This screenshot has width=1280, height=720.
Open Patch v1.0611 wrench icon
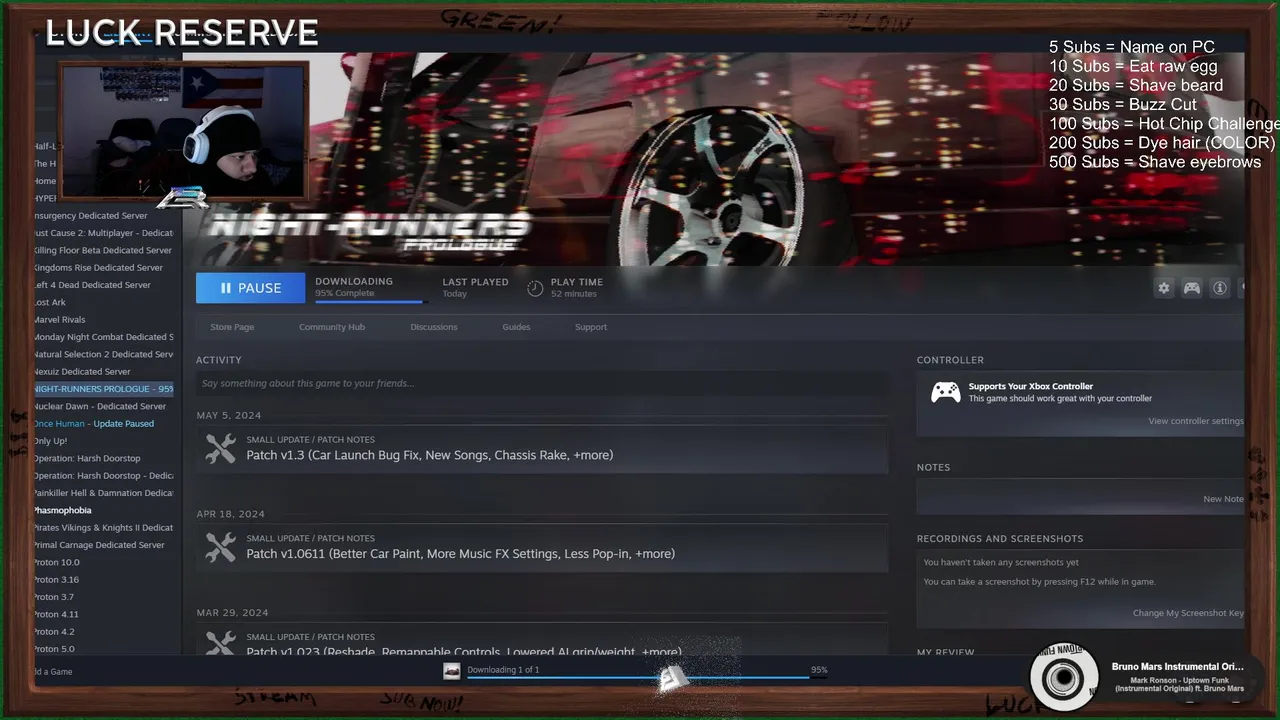pos(220,547)
